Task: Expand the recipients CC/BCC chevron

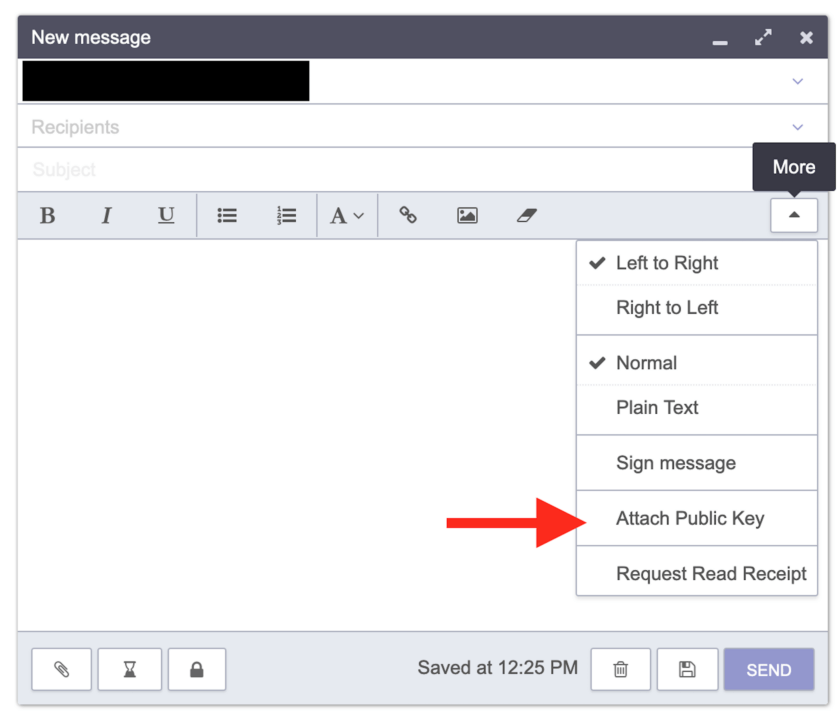Action: [x=798, y=127]
